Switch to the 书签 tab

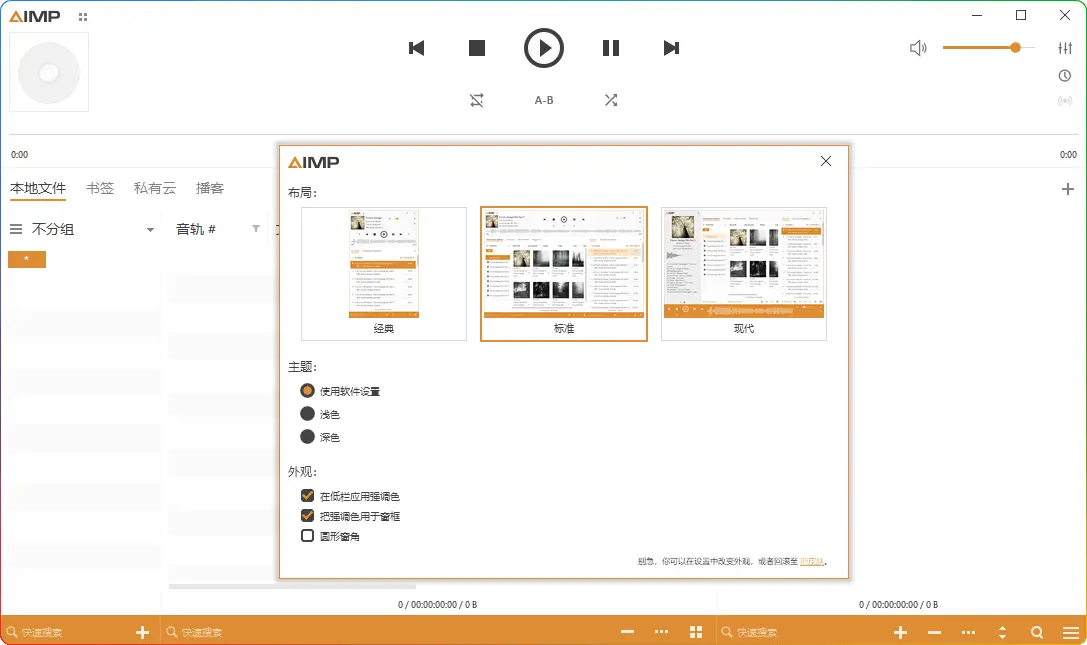tap(100, 188)
